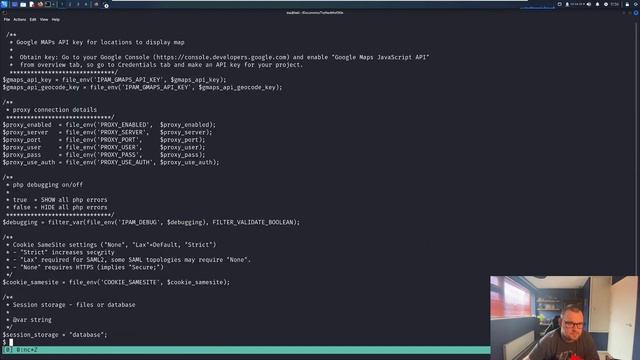Image resolution: width=640 pixels, height=360 pixels.
Task: Switch to workspace 3
Action: [x=78, y=4]
